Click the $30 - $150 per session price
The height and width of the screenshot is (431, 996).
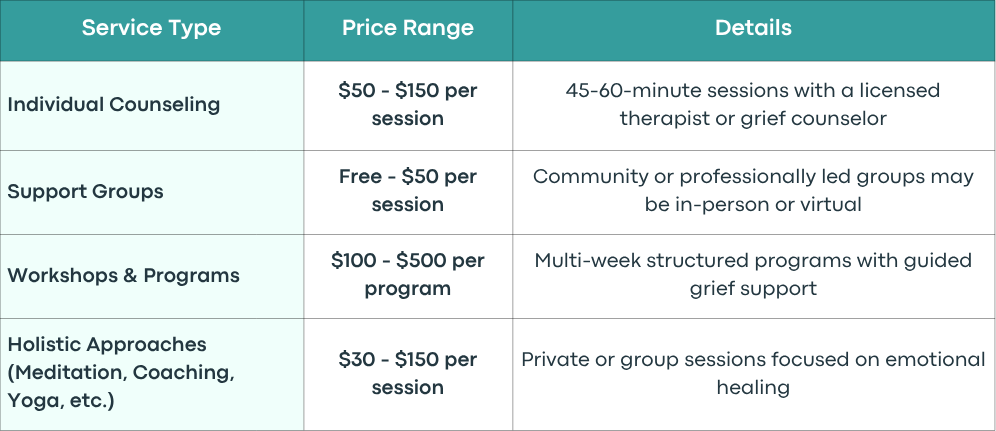click(x=408, y=373)
